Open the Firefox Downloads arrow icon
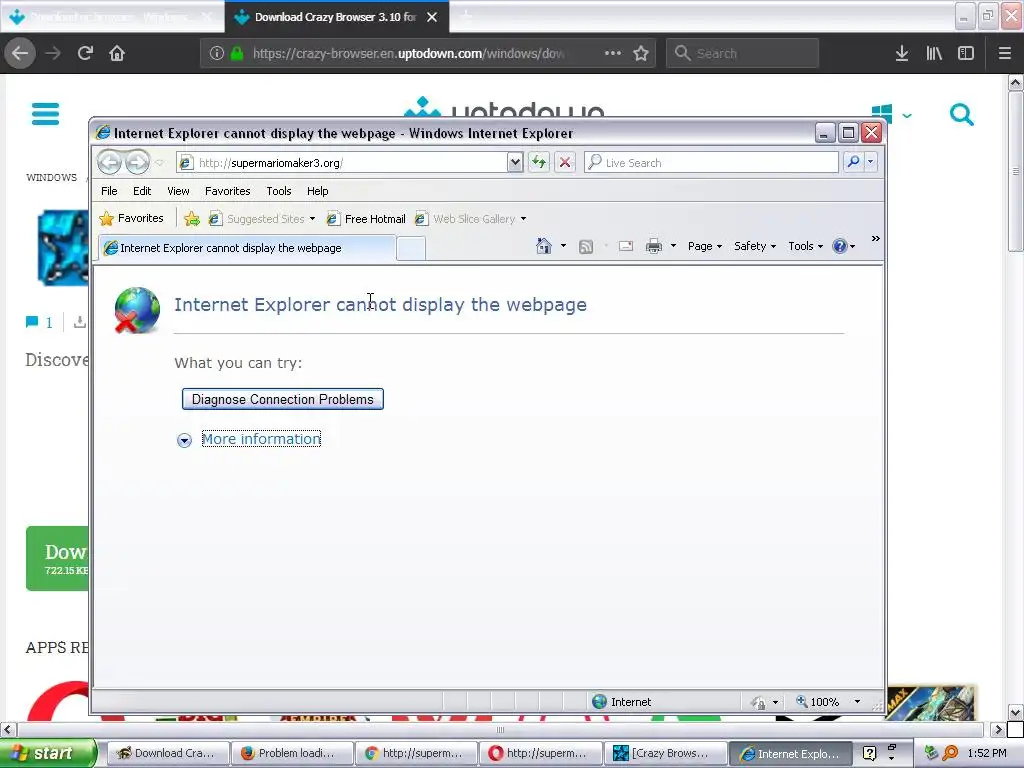The height and width of the screenshot is (768, 1024). (x=902, y=53)
